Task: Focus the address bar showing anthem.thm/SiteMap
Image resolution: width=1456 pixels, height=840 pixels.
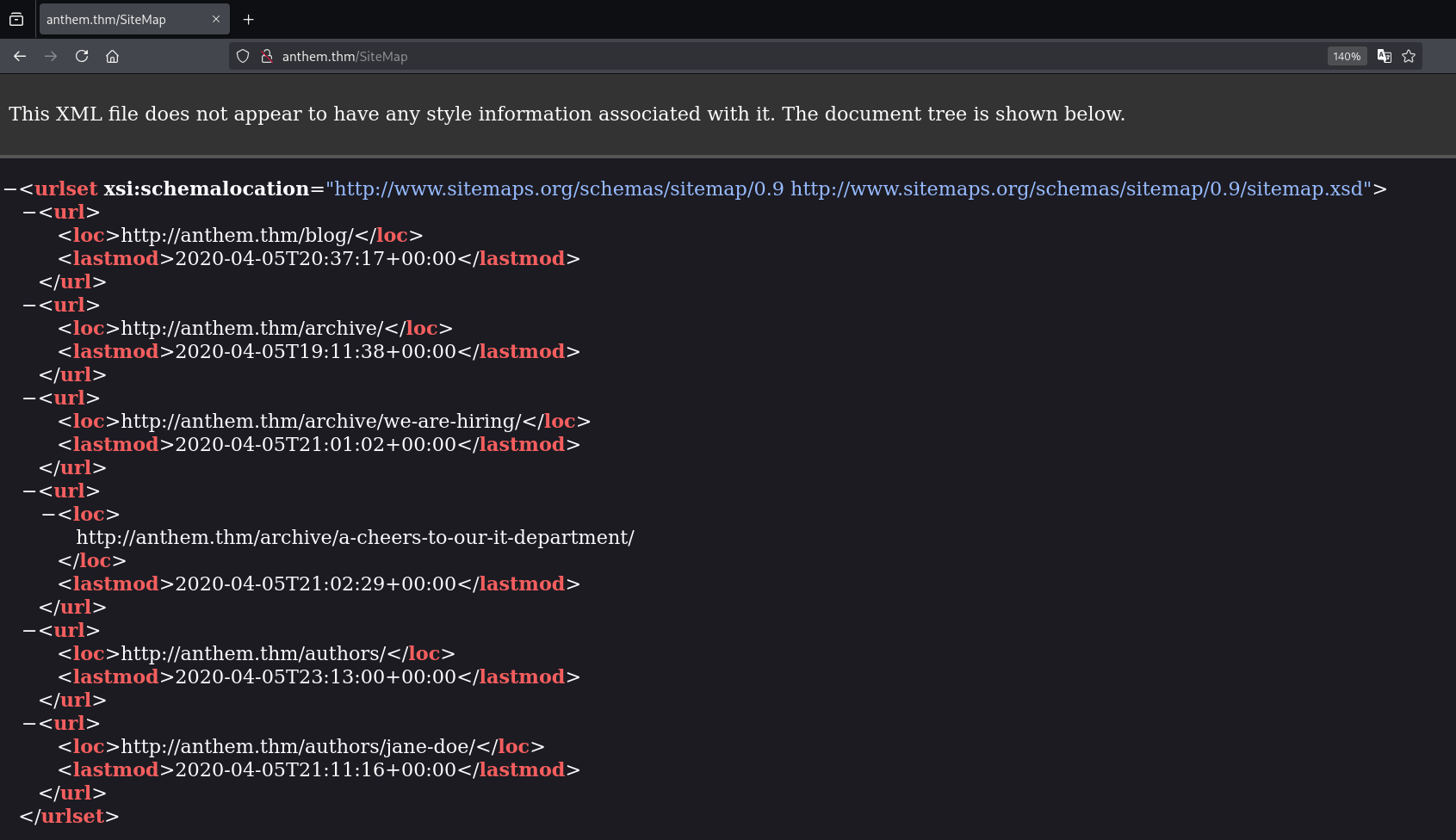Action: [x=775, y=56]
